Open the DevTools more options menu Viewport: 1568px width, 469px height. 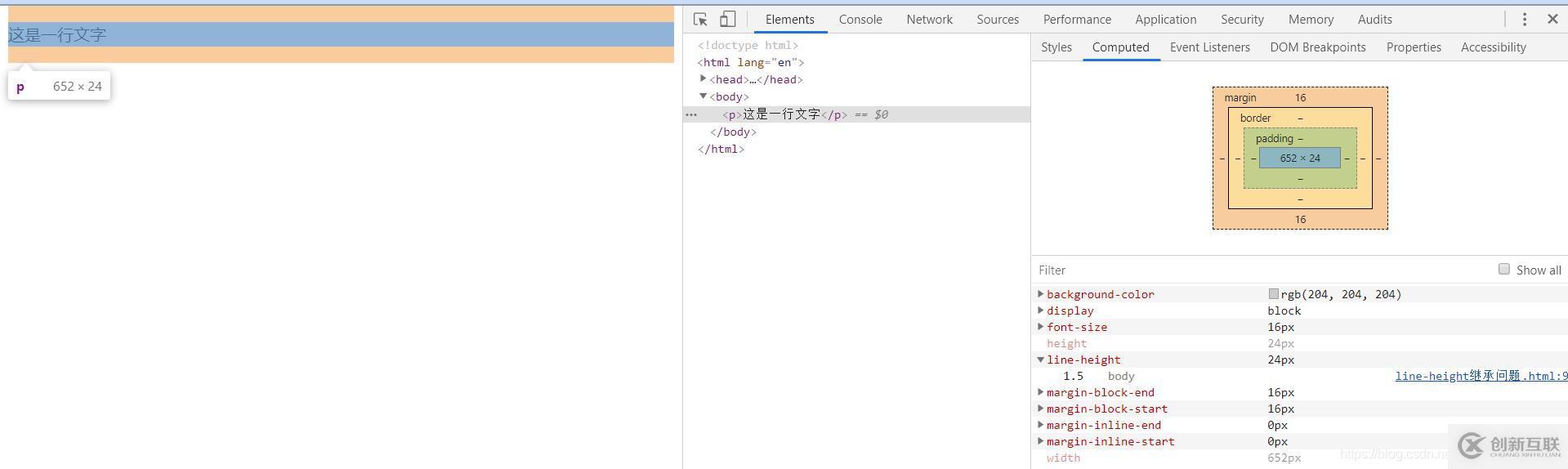pos(1524,19)
